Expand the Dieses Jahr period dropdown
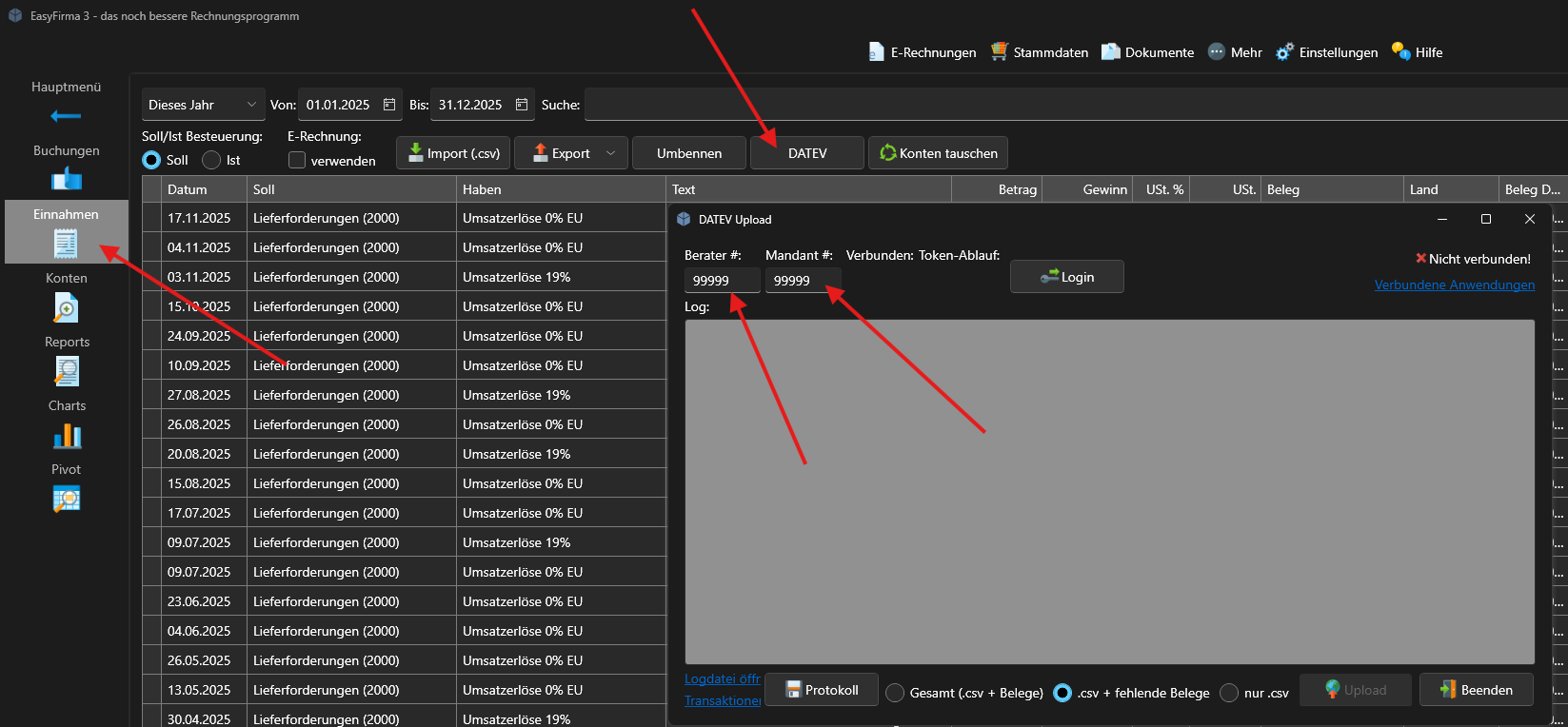 (251, 105)
